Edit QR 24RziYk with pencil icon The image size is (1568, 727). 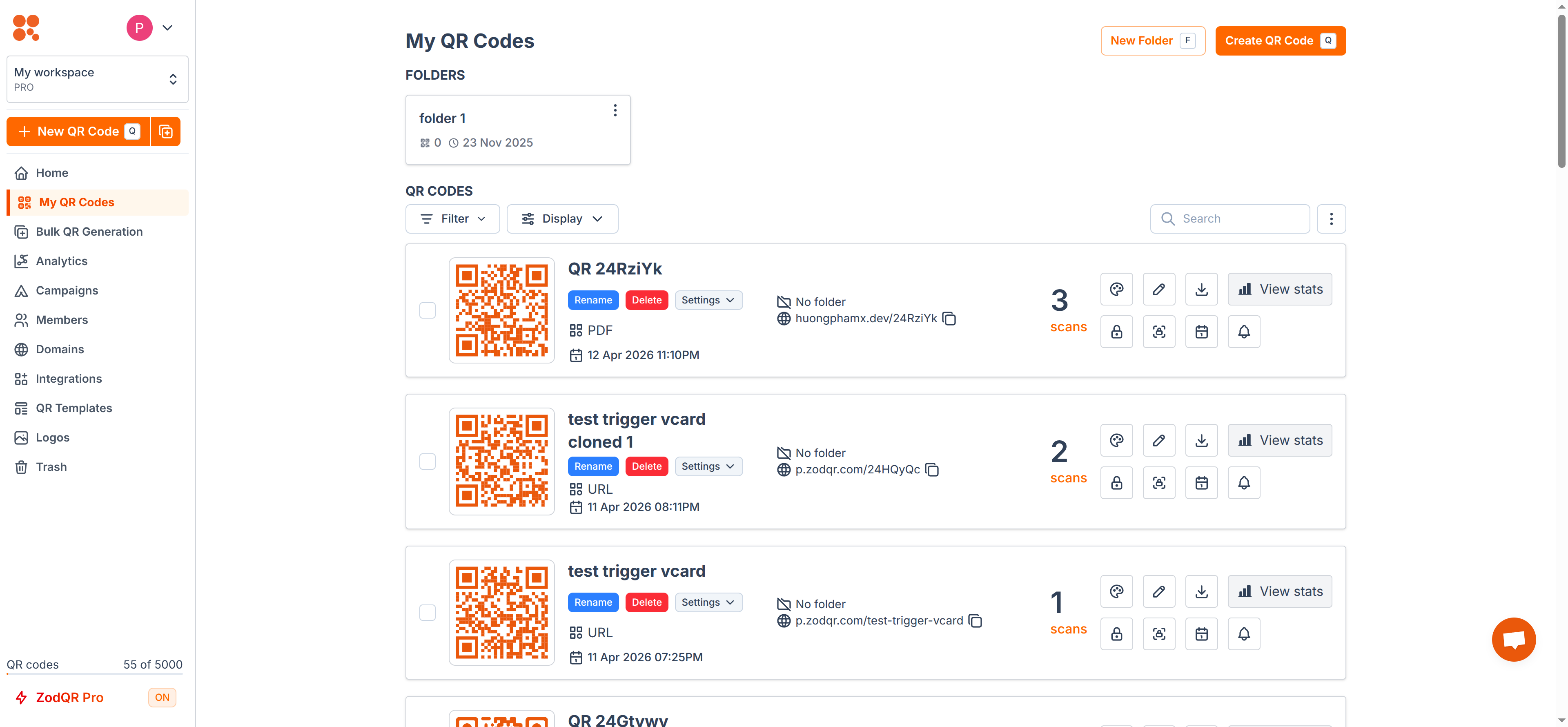(x=1159, y=289)
